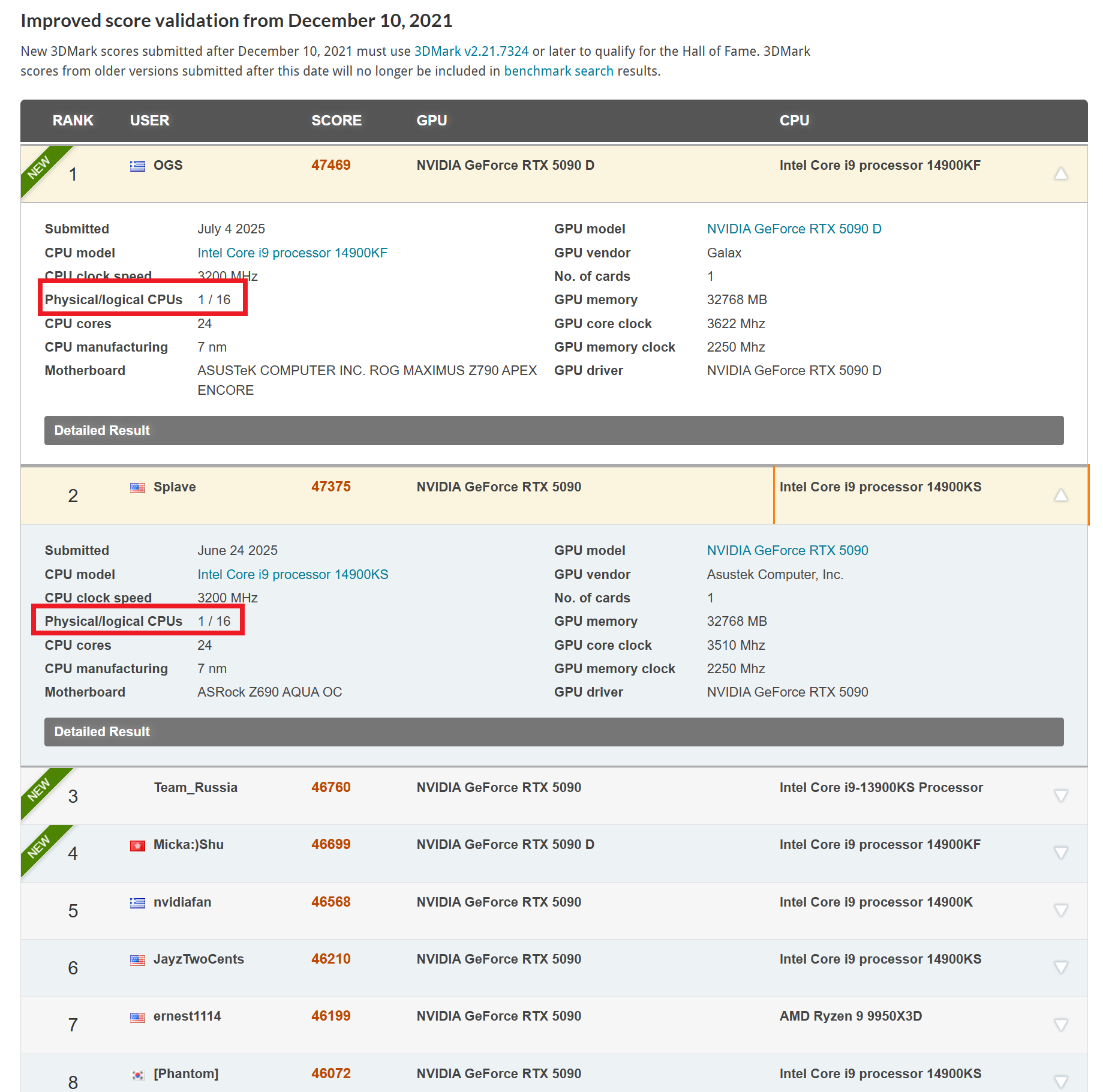
Task: Expand the JayzTwoCents rank 6 row
Action: point(1060,967)
